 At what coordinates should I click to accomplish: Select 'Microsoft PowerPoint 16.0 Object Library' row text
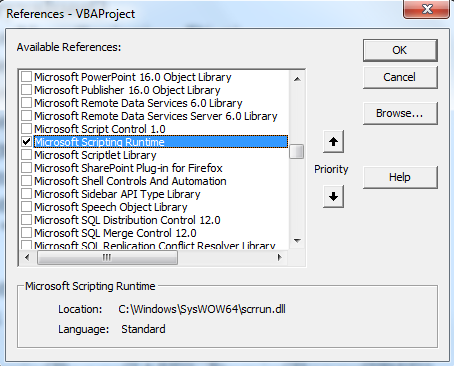(x=133, y=77)
